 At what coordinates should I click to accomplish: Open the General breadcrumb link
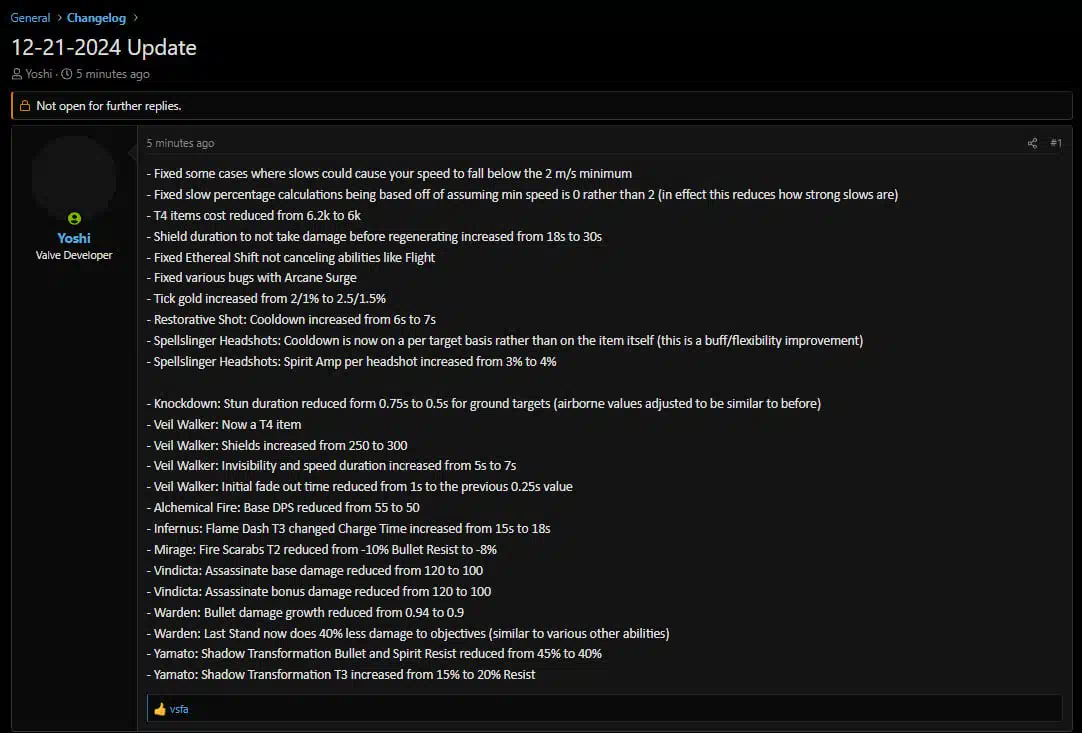point(30,18)
